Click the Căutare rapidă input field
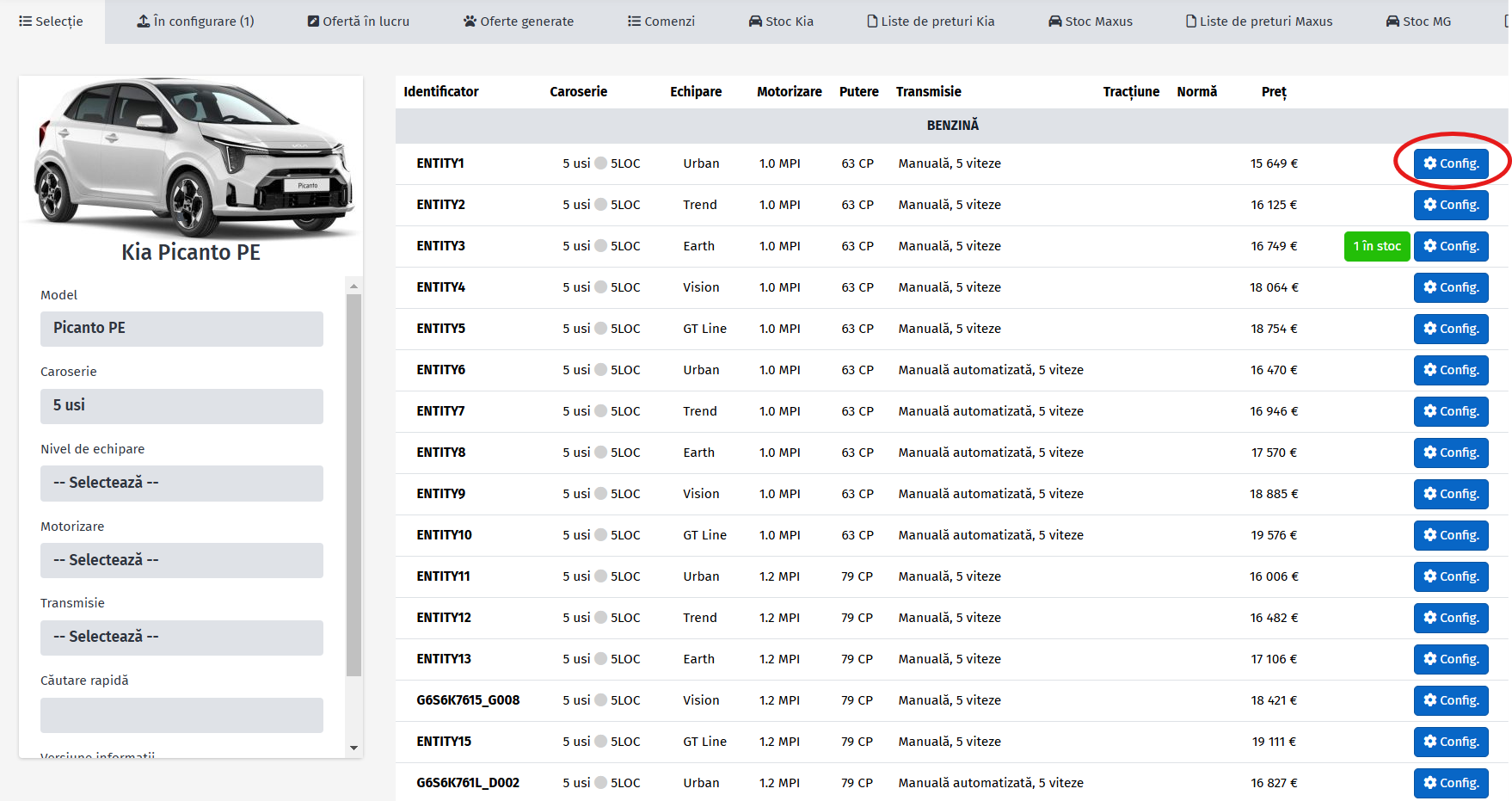1512x801 pixels. pyautogui.click(x=181, y=715)
